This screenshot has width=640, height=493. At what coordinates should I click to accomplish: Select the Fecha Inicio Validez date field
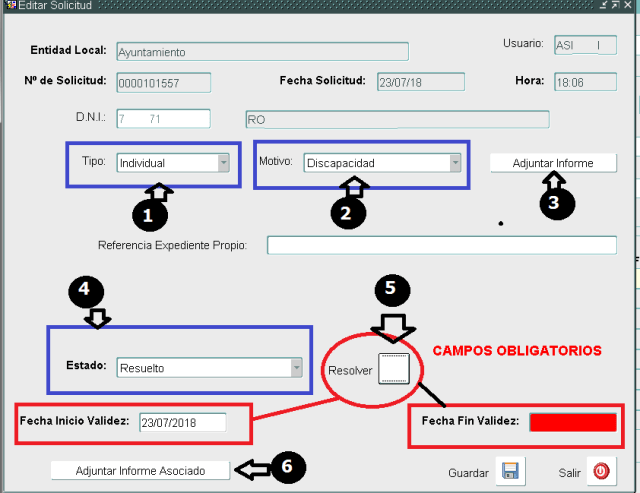(x=182, y=422)
